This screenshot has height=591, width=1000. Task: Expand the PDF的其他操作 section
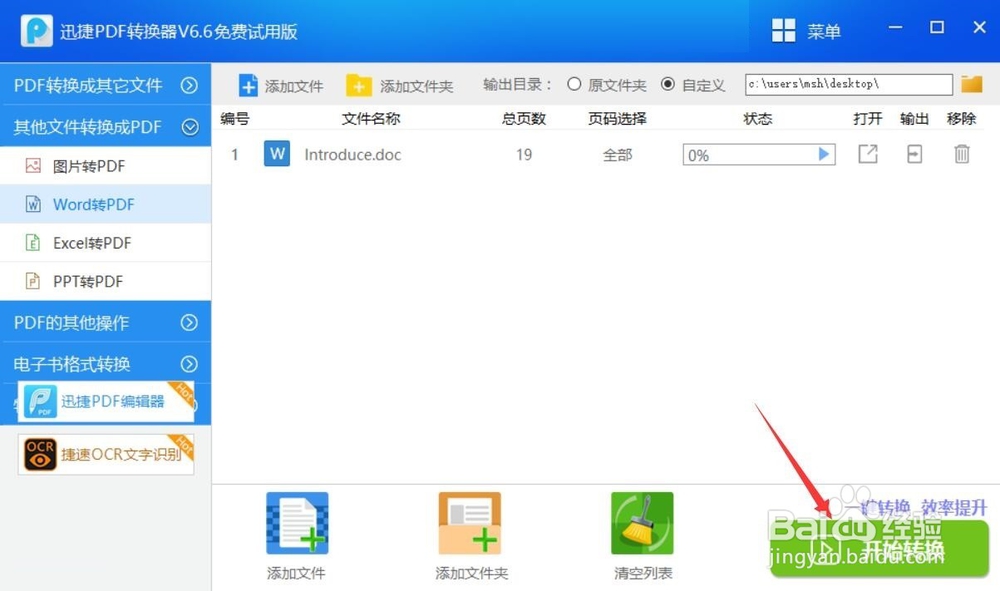pyautogui.click(x=105, y=323)
